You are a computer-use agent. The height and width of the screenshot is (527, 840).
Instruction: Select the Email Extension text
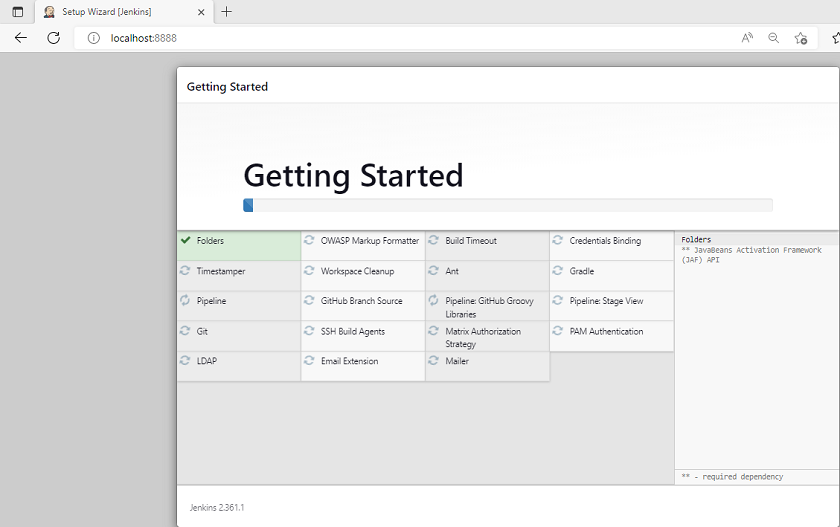[x=349, y=360]
